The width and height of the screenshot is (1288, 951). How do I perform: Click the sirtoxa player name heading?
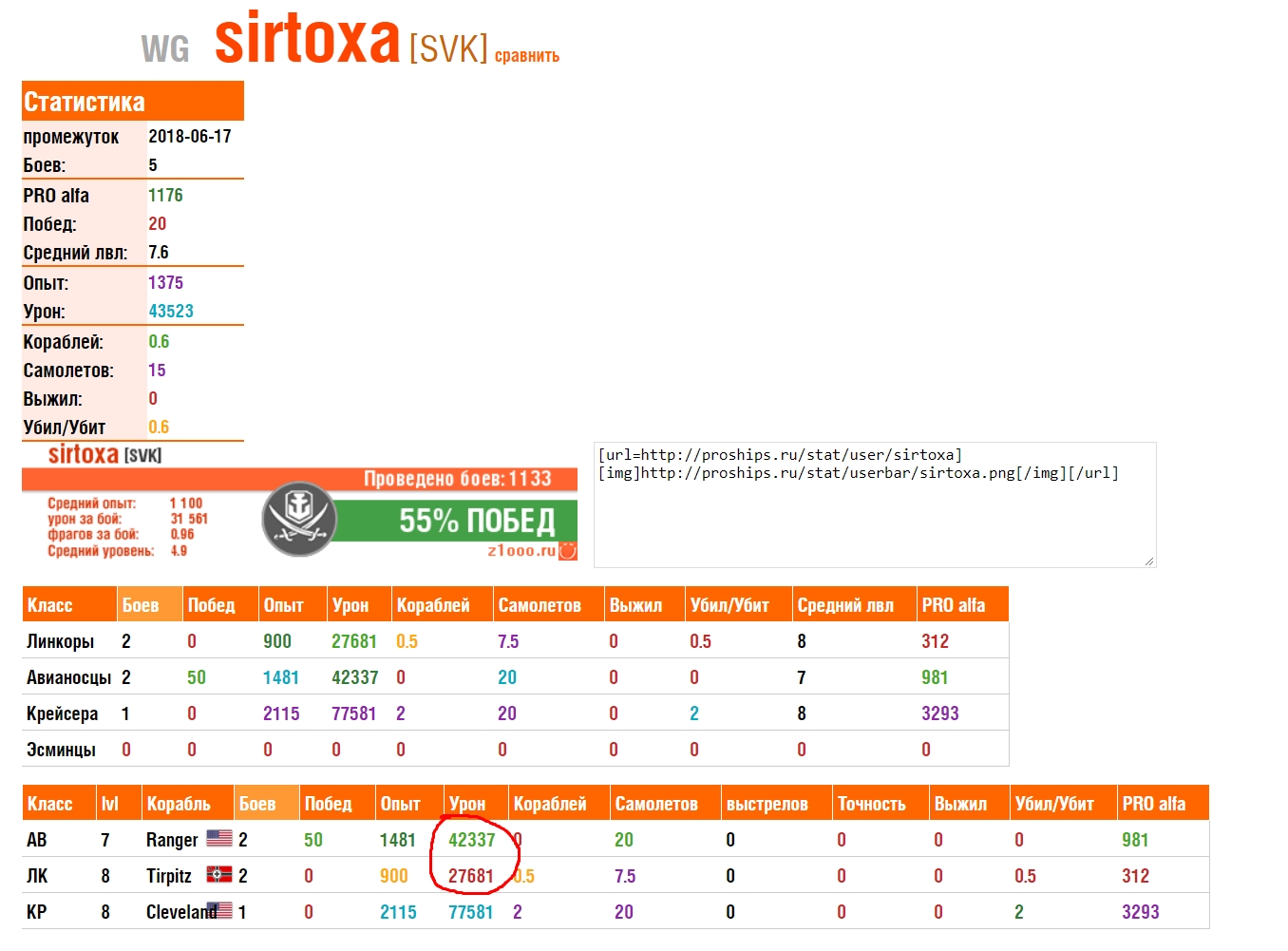308,39
